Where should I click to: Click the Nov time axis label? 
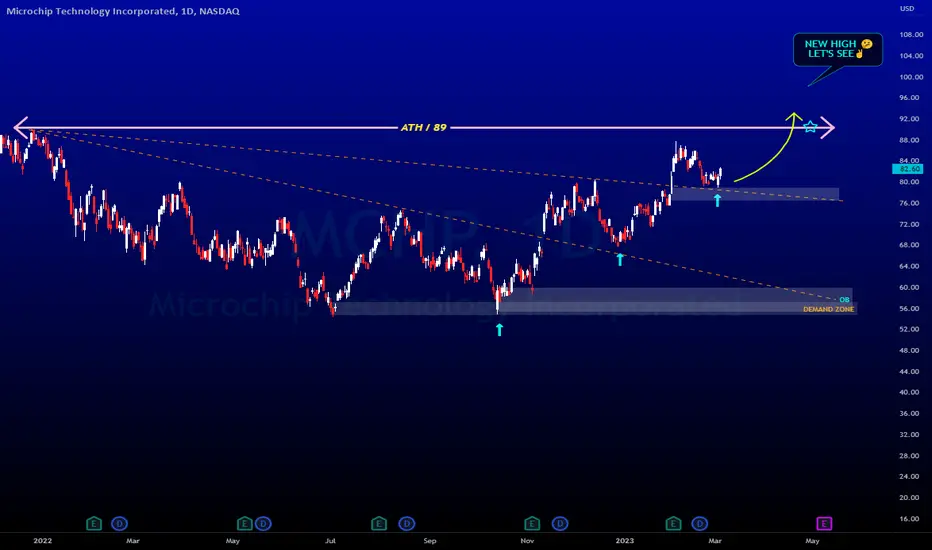click(527, 541)
